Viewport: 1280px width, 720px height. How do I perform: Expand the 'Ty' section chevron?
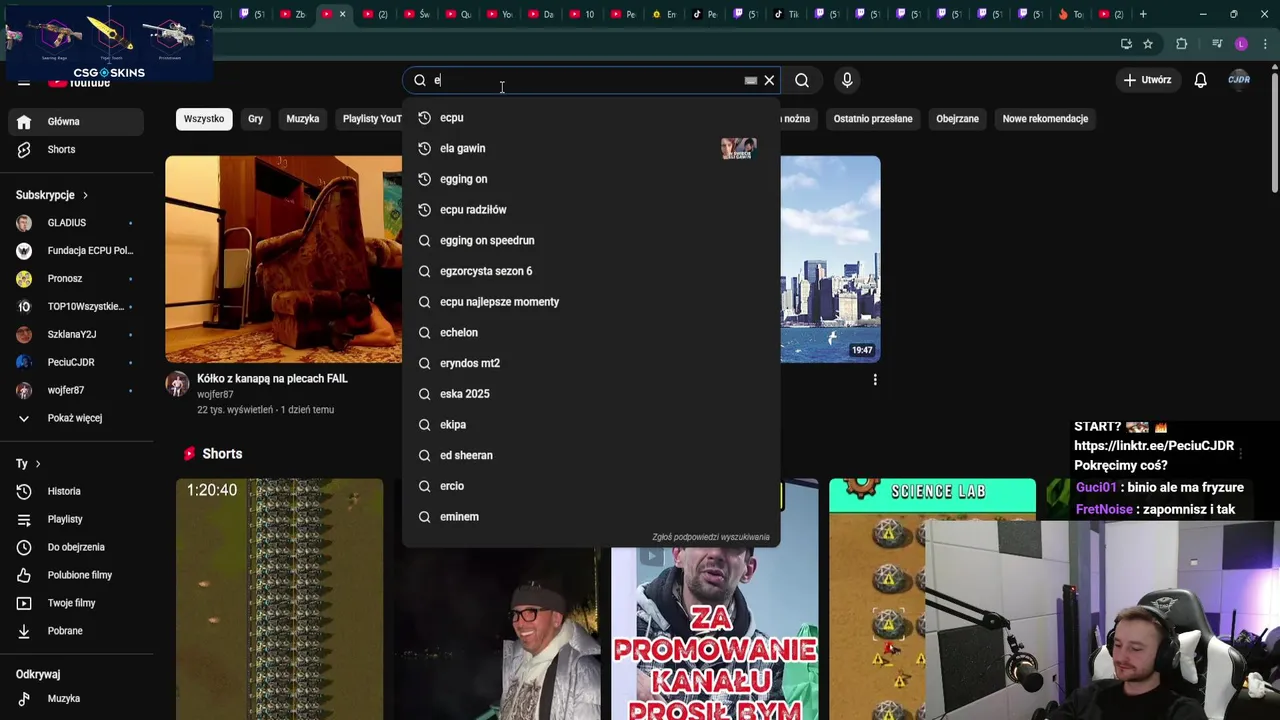pos(38,464)
